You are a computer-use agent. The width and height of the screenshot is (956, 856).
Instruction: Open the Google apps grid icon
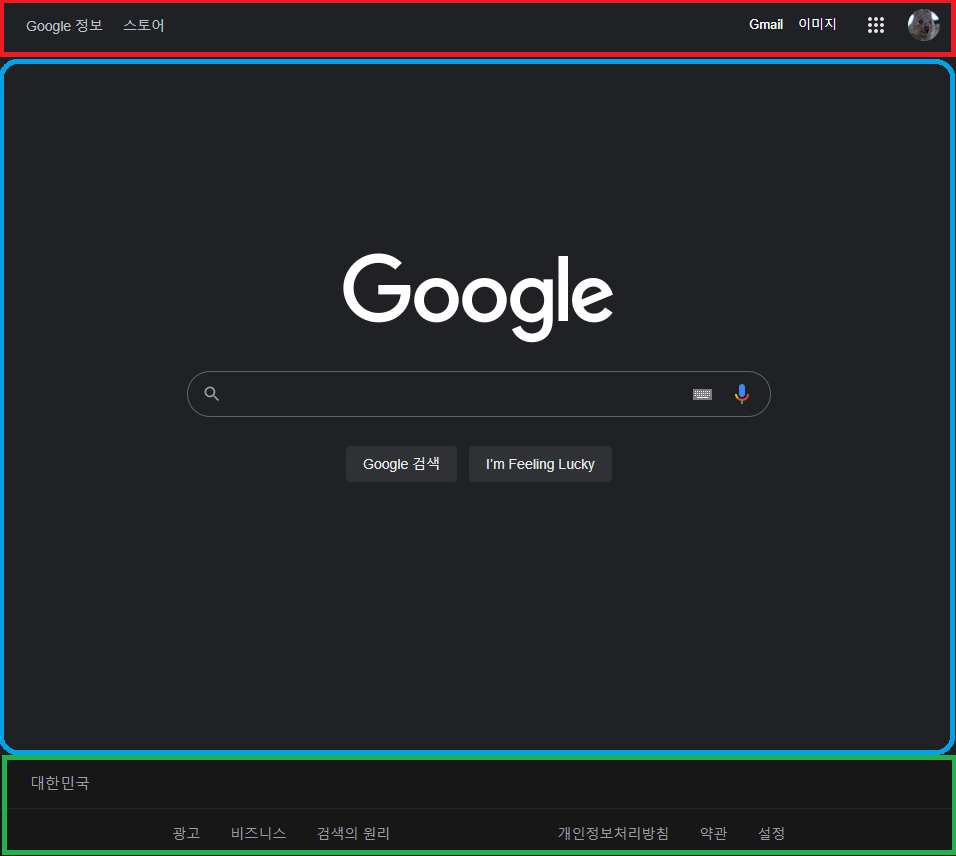(876, 25)
